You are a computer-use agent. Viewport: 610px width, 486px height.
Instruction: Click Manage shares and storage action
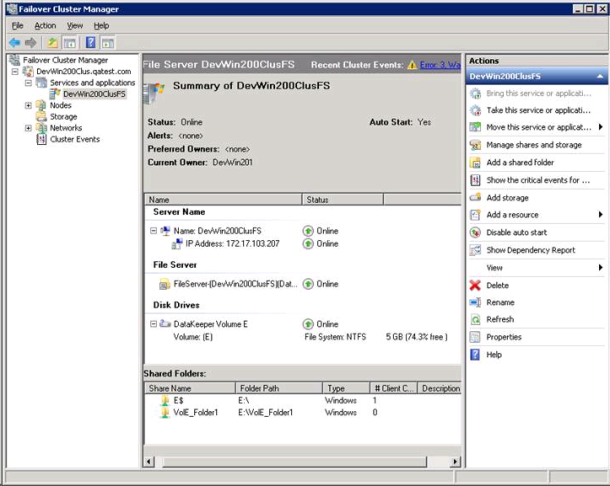coord(534,145)
